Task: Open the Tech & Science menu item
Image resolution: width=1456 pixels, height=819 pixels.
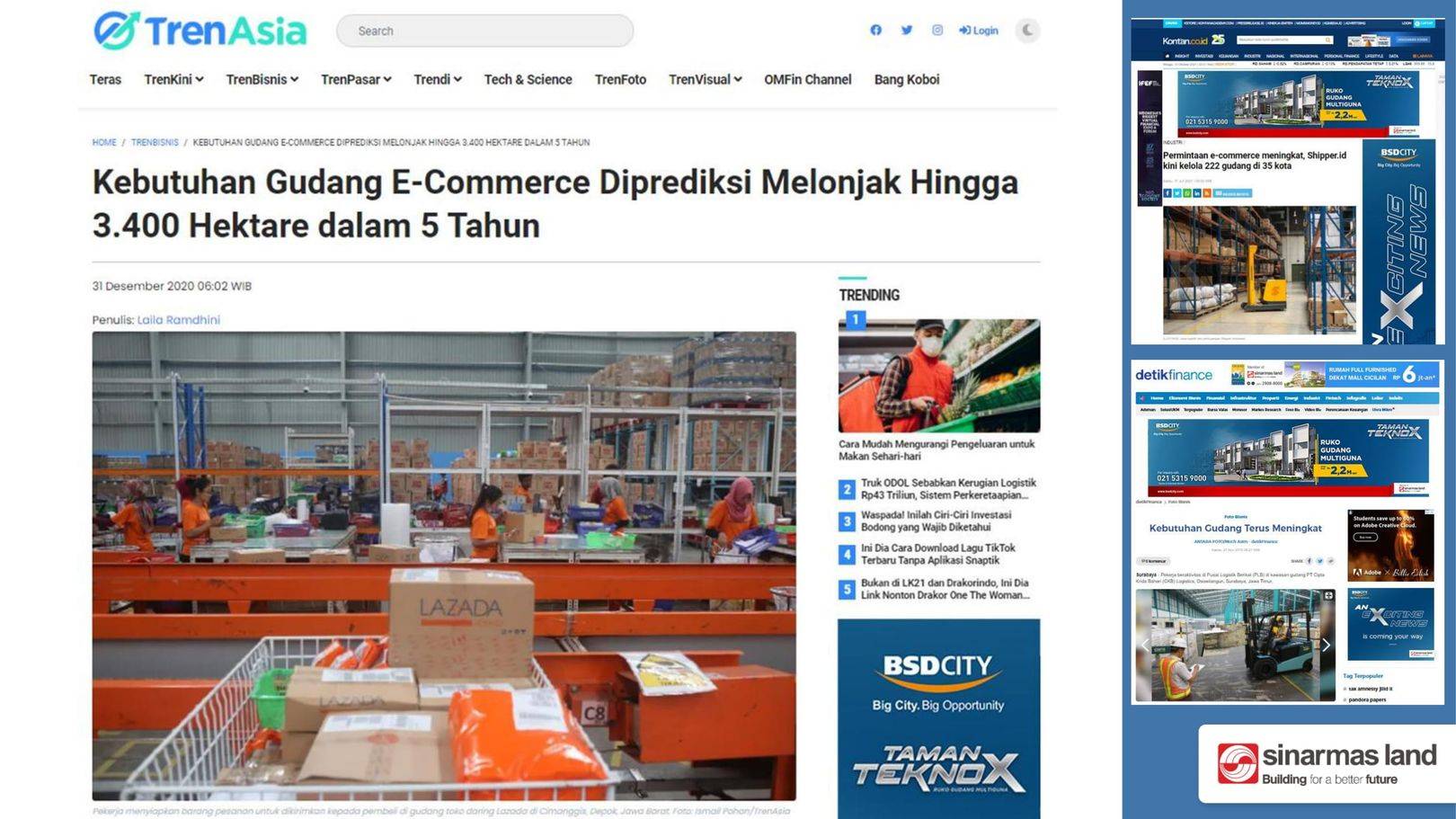Action: click(x=528, y=79)
